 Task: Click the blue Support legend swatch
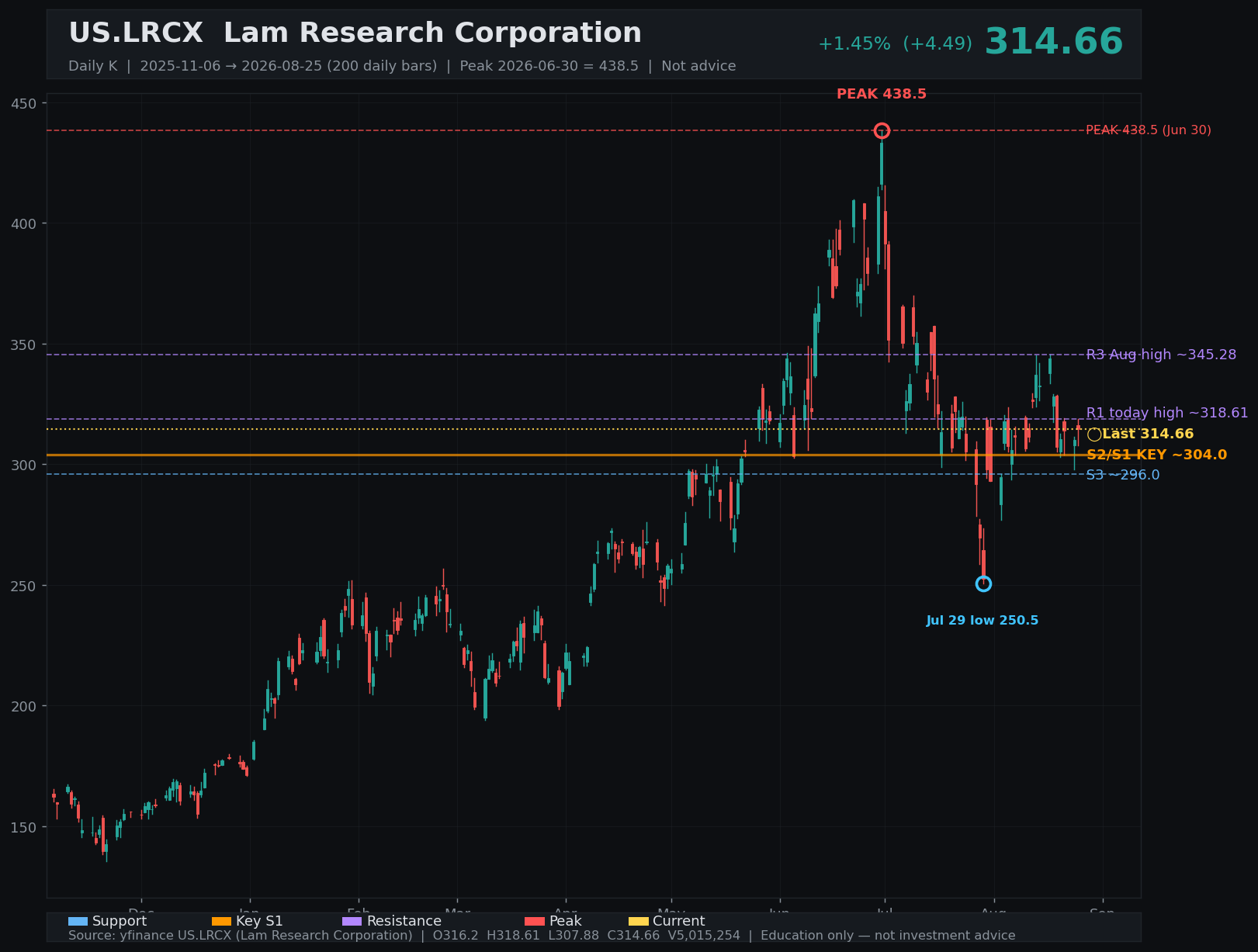click(78, 921)
